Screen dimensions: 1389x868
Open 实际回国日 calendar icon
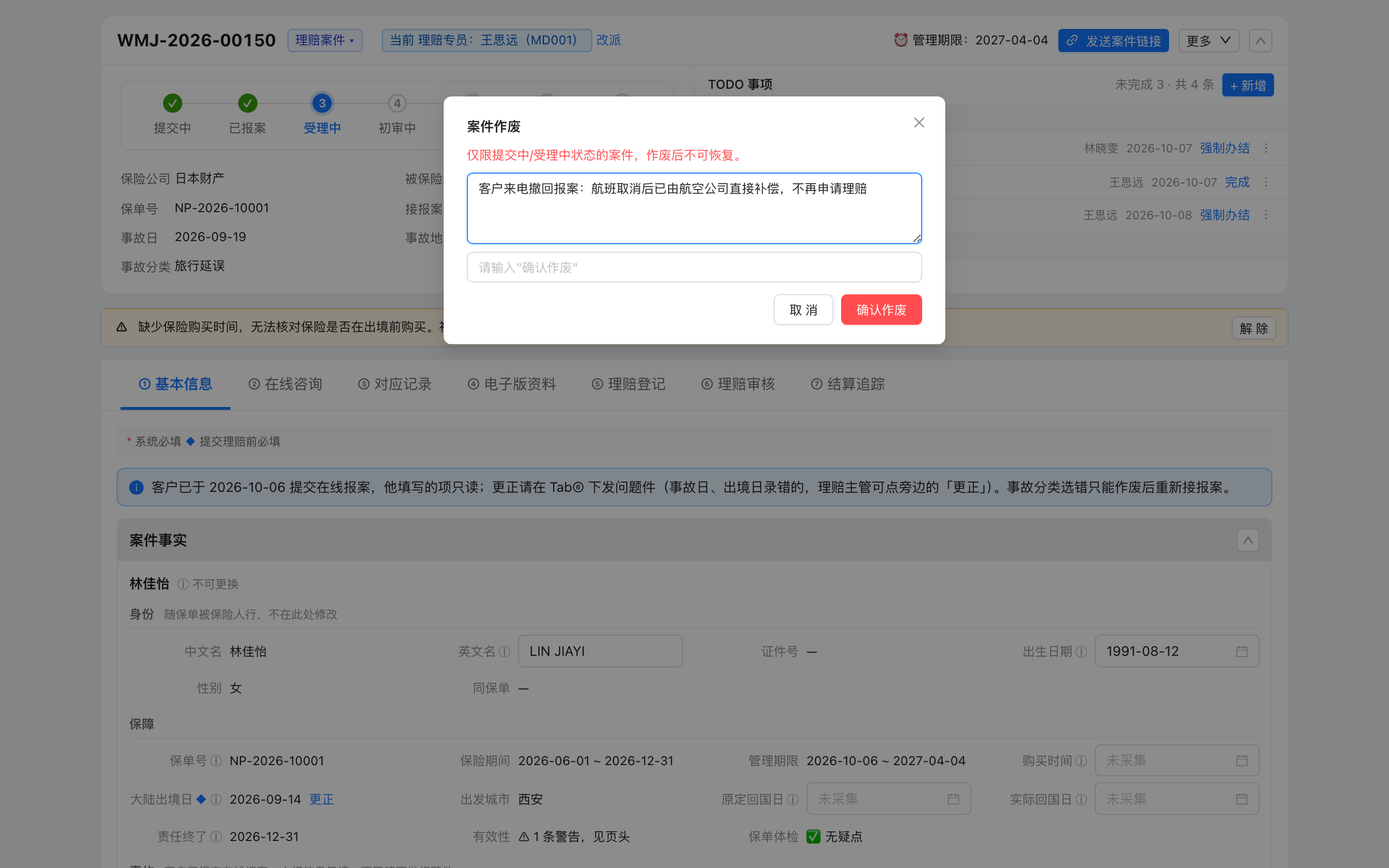click(x=1242, y=799)
